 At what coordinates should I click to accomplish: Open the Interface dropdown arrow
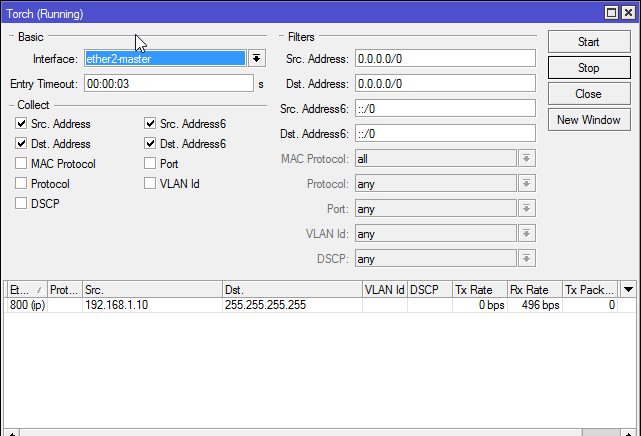pos(257,58)
